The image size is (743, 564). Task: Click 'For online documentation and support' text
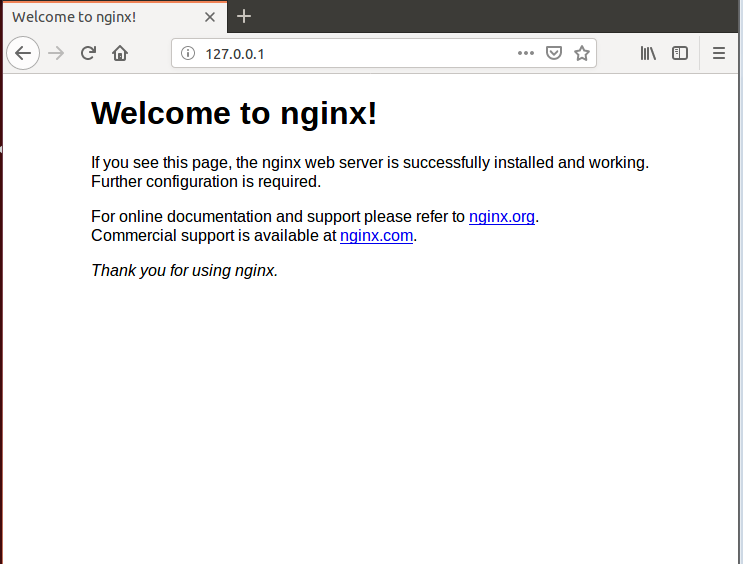coord(226,217)
